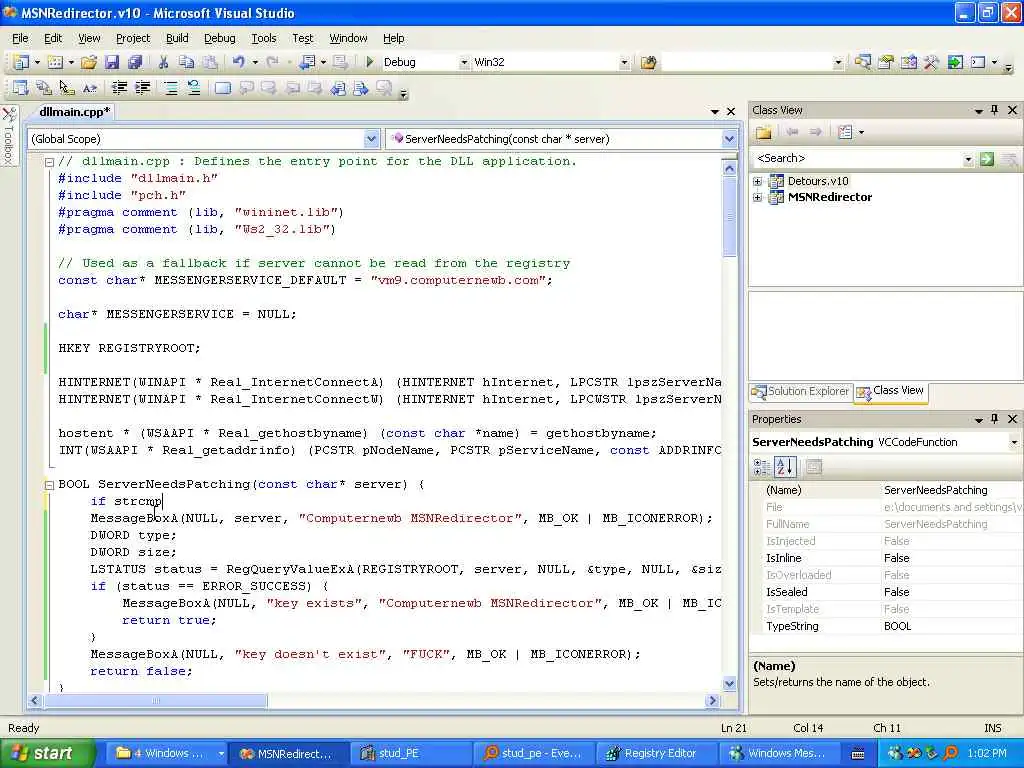
Task: Switch Properties to Alphabetical sort
Action: (x=784, y=467)
